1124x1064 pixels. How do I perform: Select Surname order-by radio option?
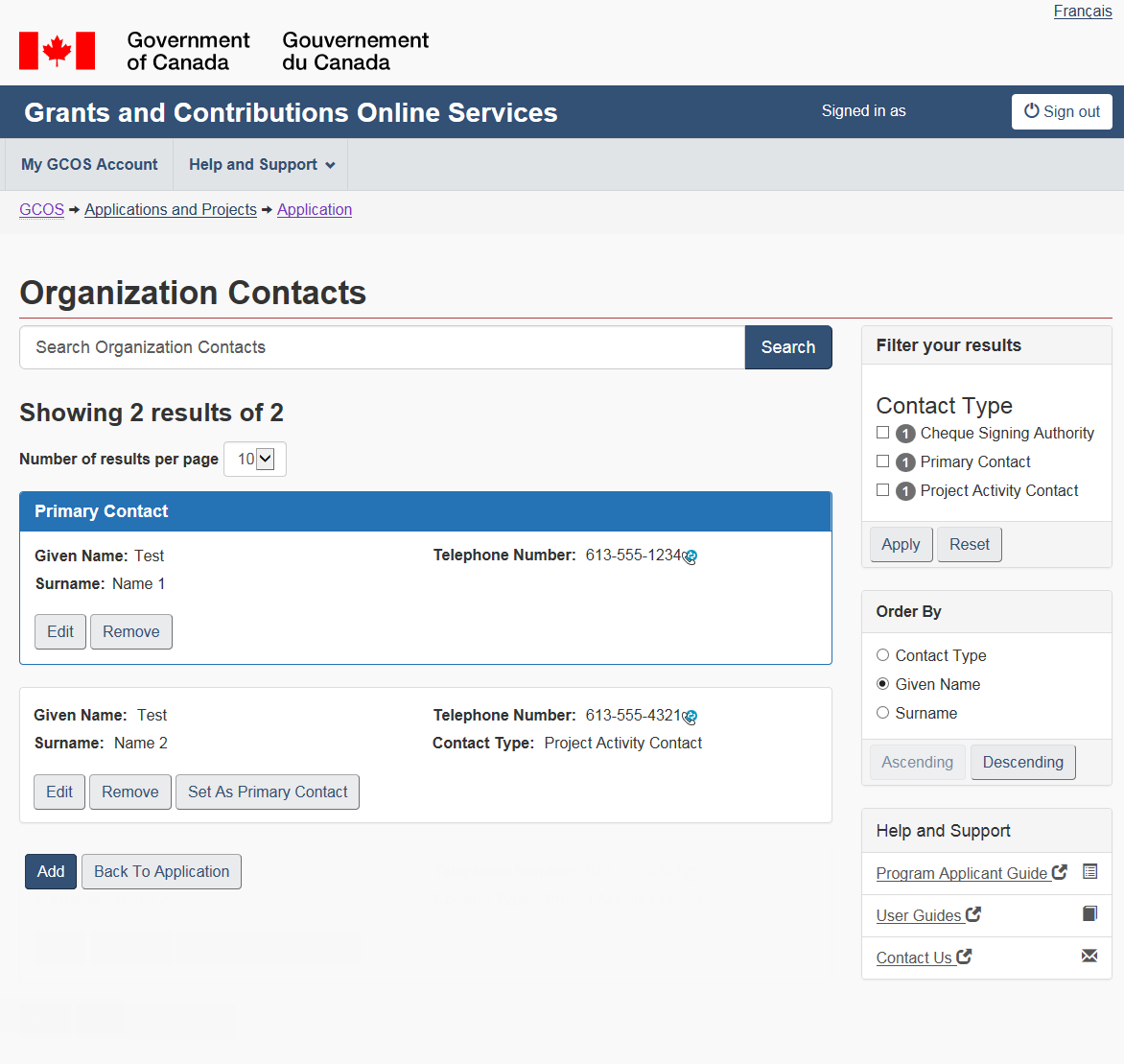(882, 713)
